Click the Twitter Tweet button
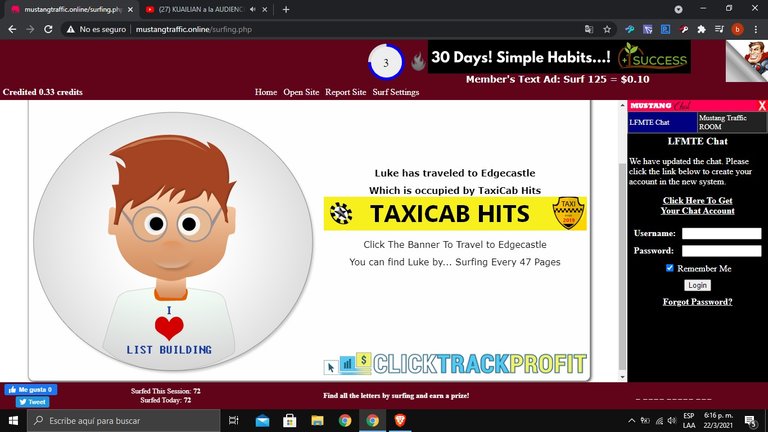The height and width of the screenshot is (432, 768). click(32, 402)
